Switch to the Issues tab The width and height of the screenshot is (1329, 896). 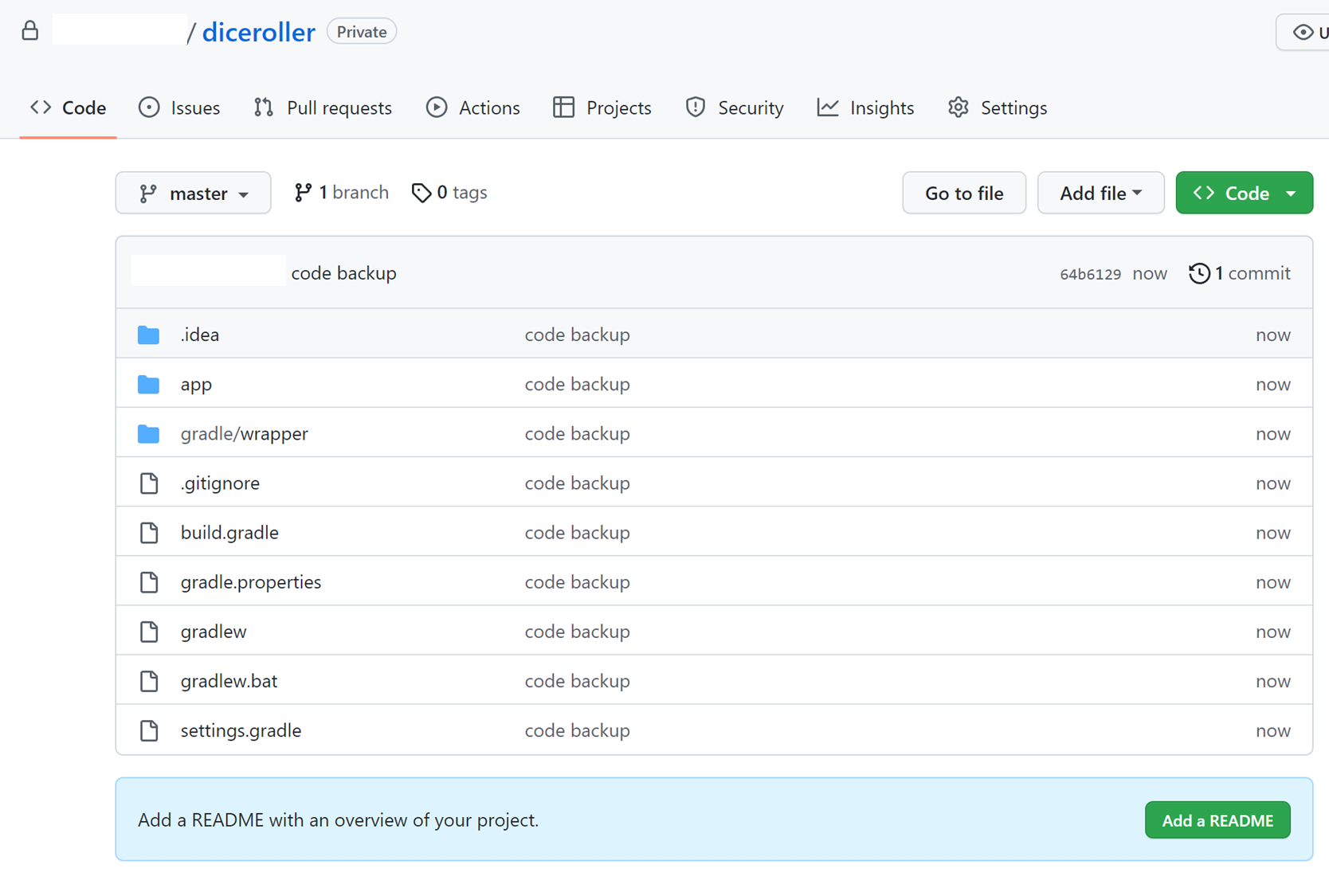(179, 108)
